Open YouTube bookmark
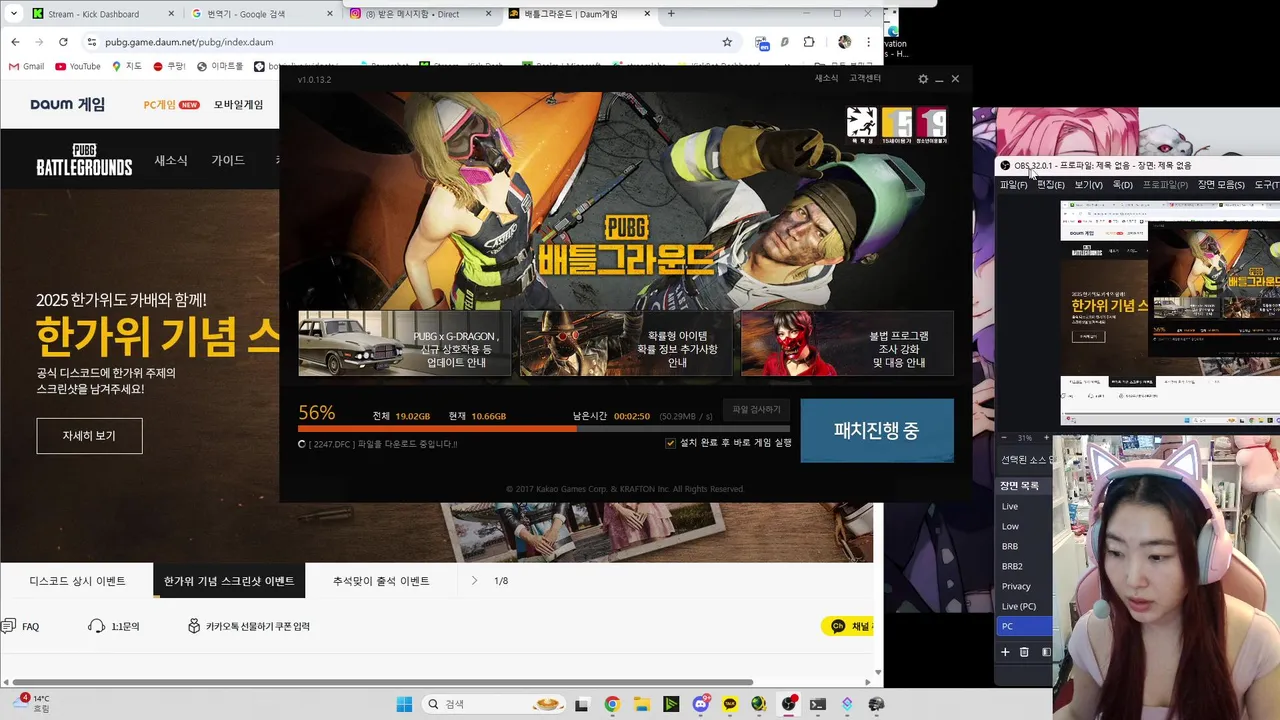 pos(78,66)
